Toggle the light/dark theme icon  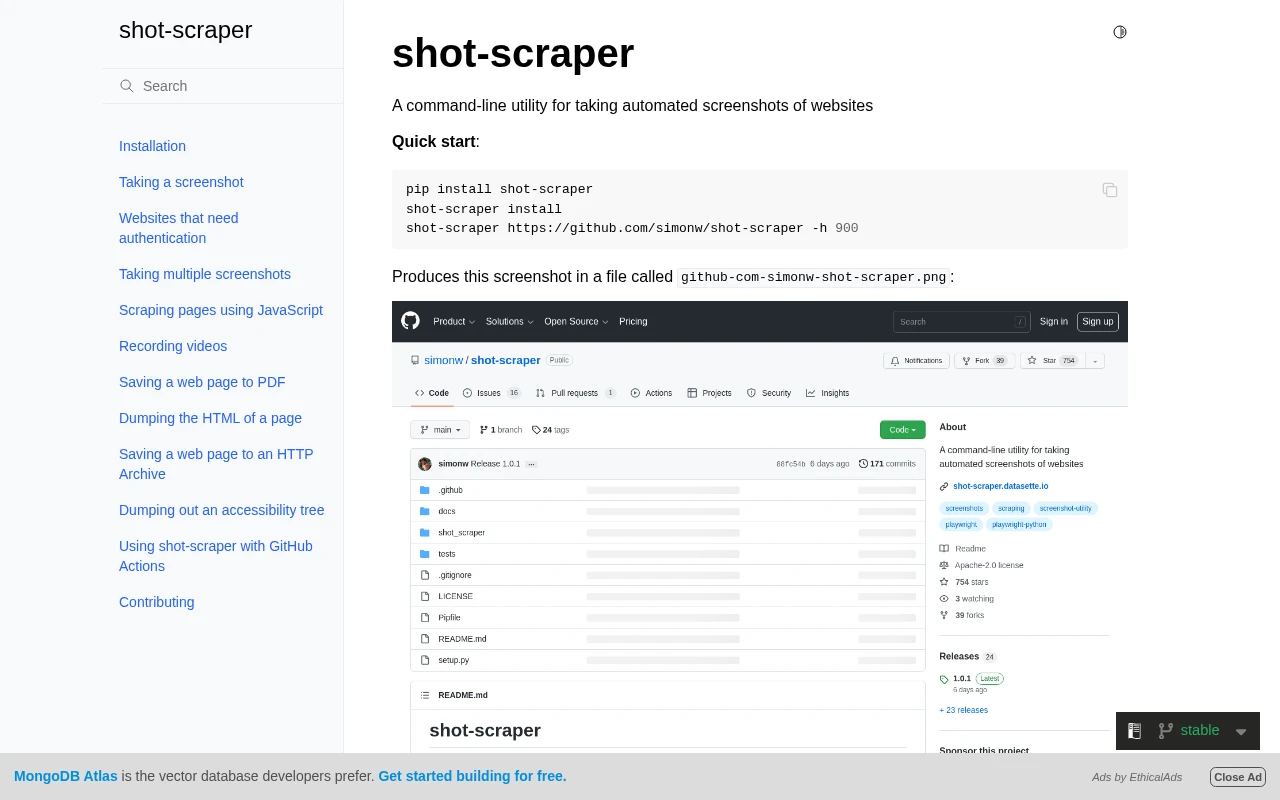click(1120, 32)
